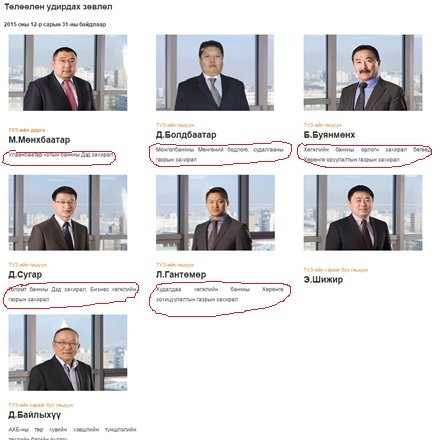Click the Төлөөлөн удирдах зөвлөл page title
This screenshot has width=439, height=443.
point(58,7)
